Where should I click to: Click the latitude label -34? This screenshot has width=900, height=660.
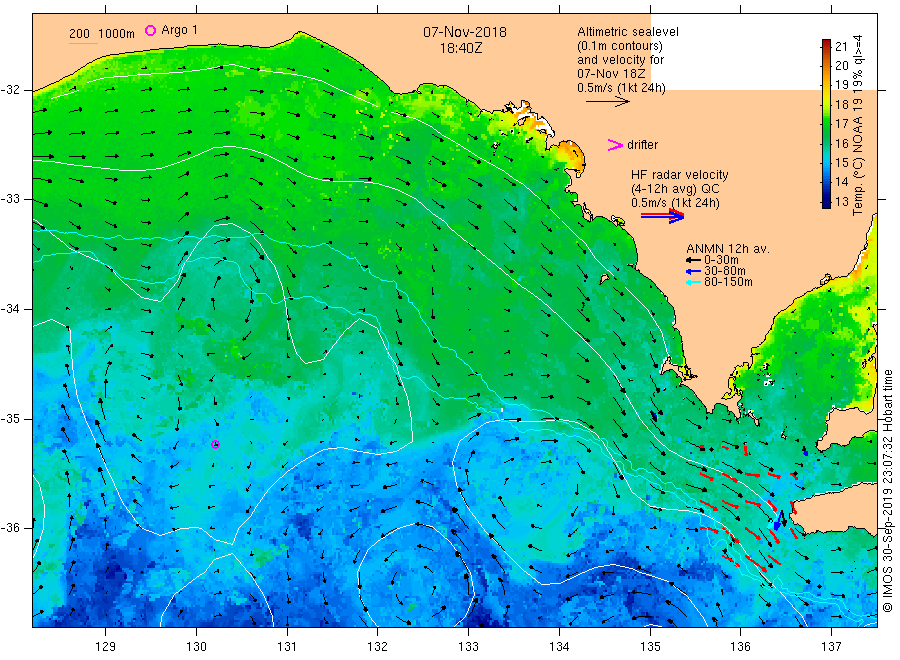(10, 309)
